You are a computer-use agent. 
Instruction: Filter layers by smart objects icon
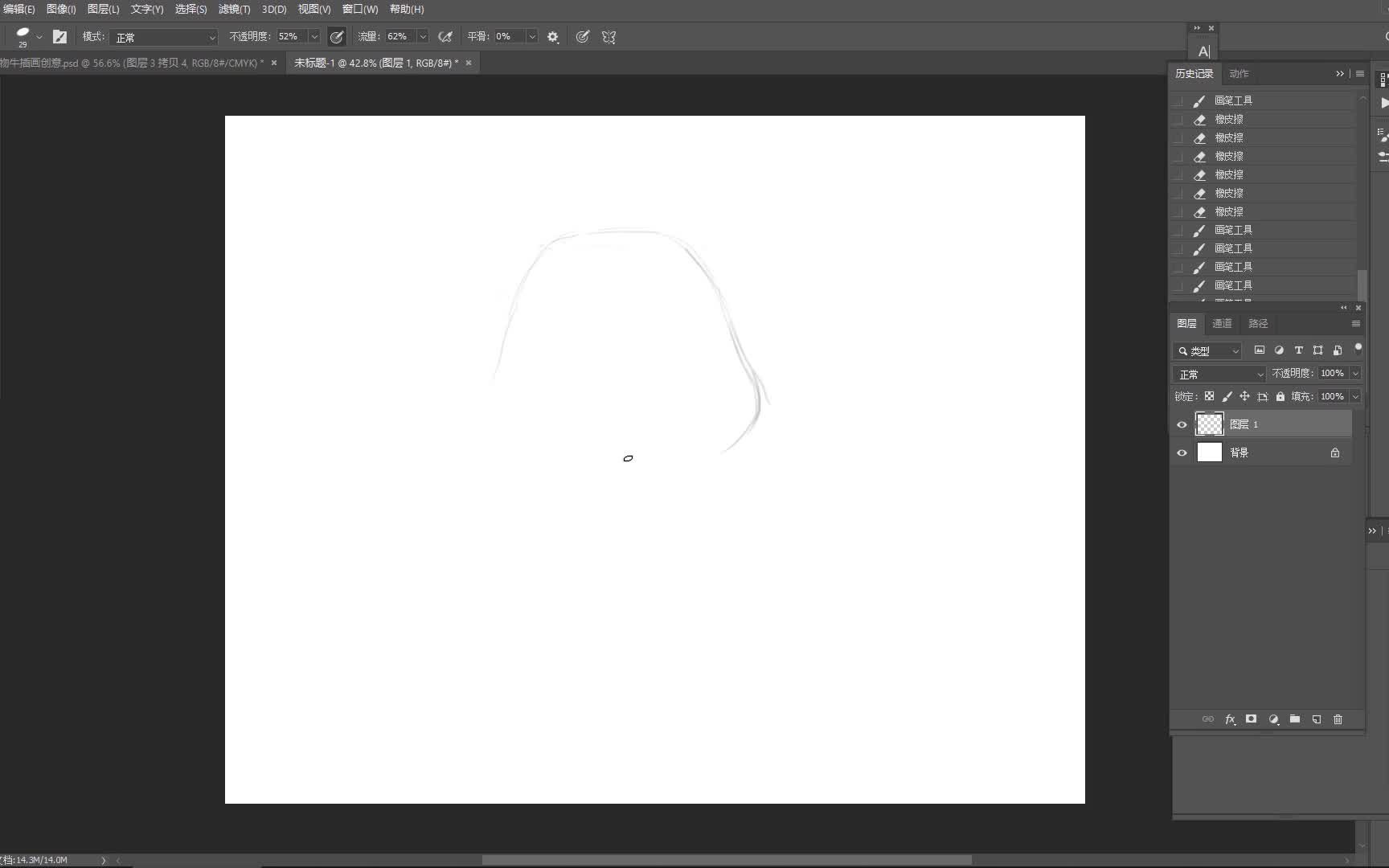point(1338,350)
